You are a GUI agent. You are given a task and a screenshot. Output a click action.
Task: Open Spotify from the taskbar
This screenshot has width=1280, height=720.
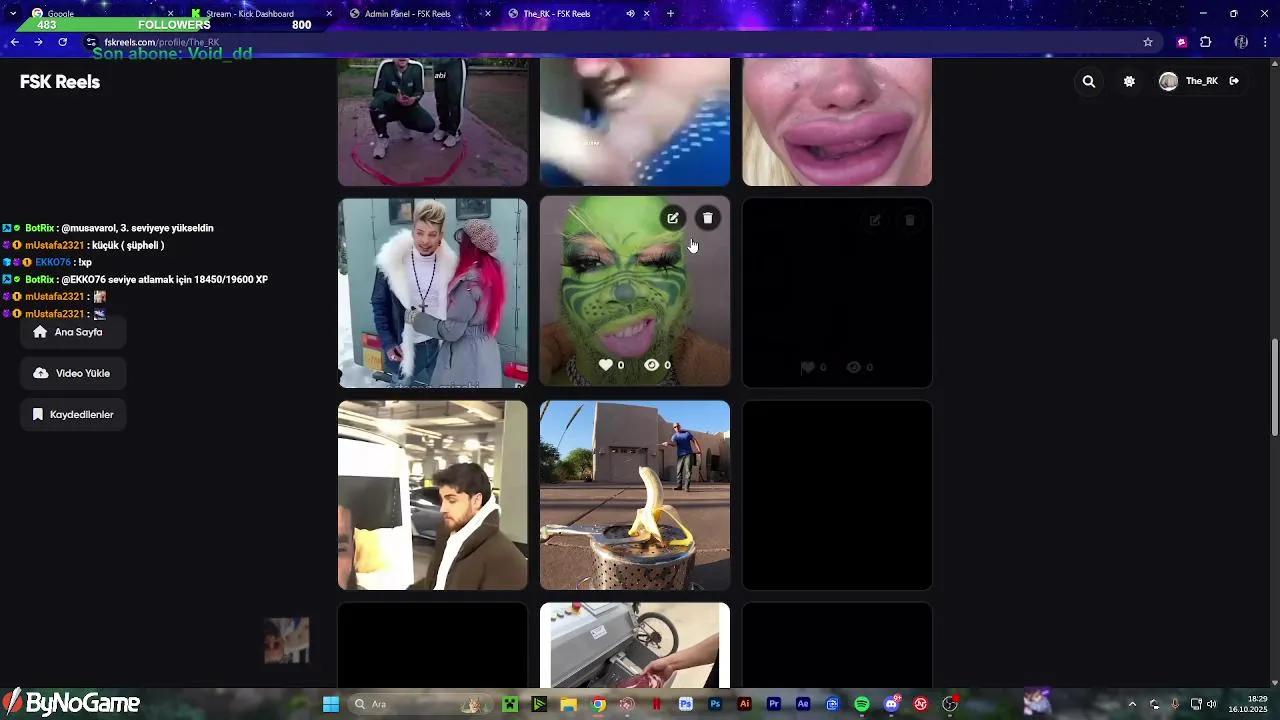coord(862,704)
